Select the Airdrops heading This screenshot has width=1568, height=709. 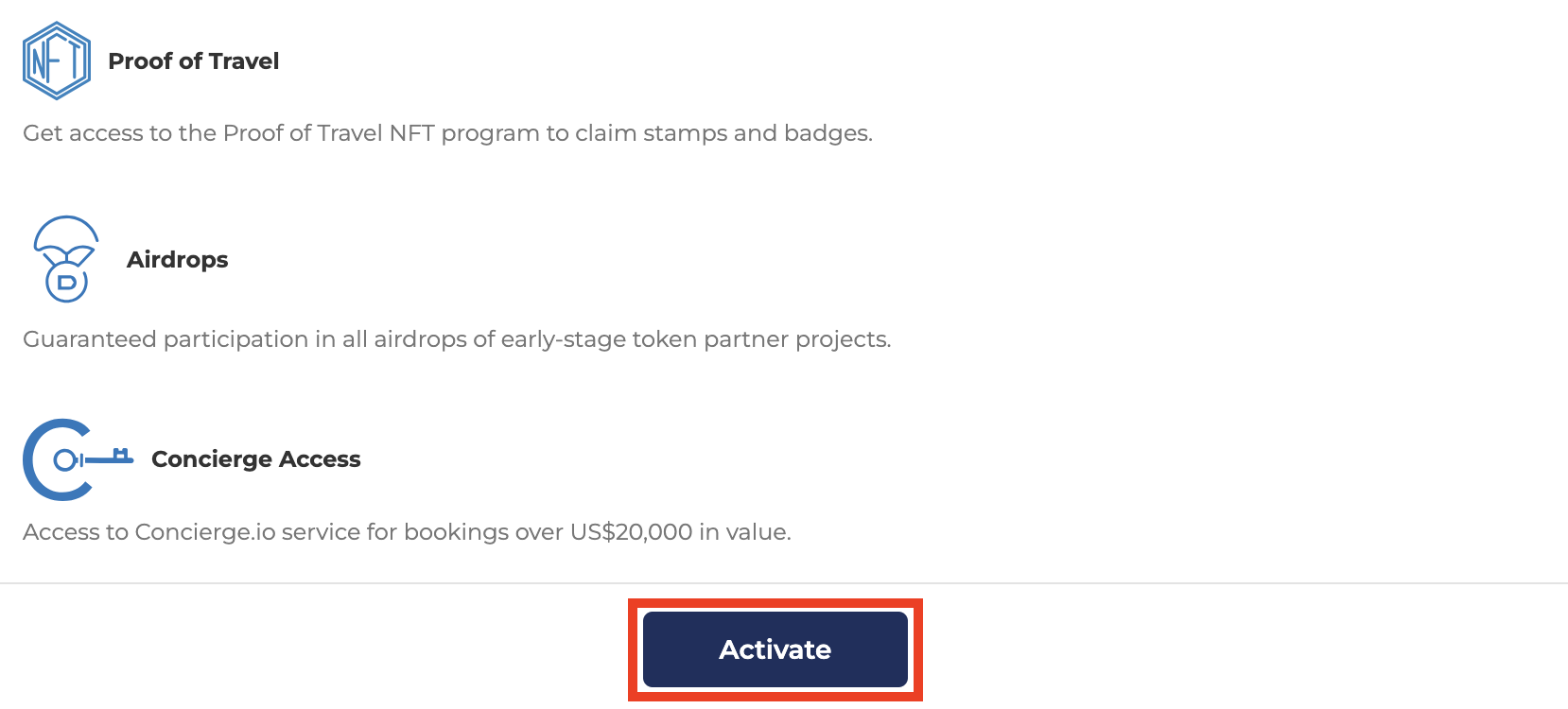coord(177,260)
